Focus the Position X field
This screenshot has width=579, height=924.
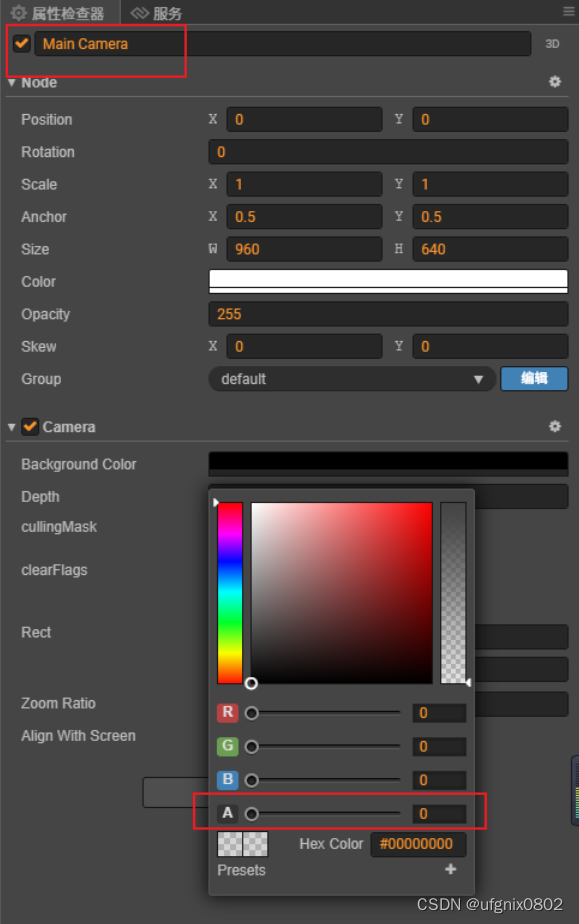305,120
